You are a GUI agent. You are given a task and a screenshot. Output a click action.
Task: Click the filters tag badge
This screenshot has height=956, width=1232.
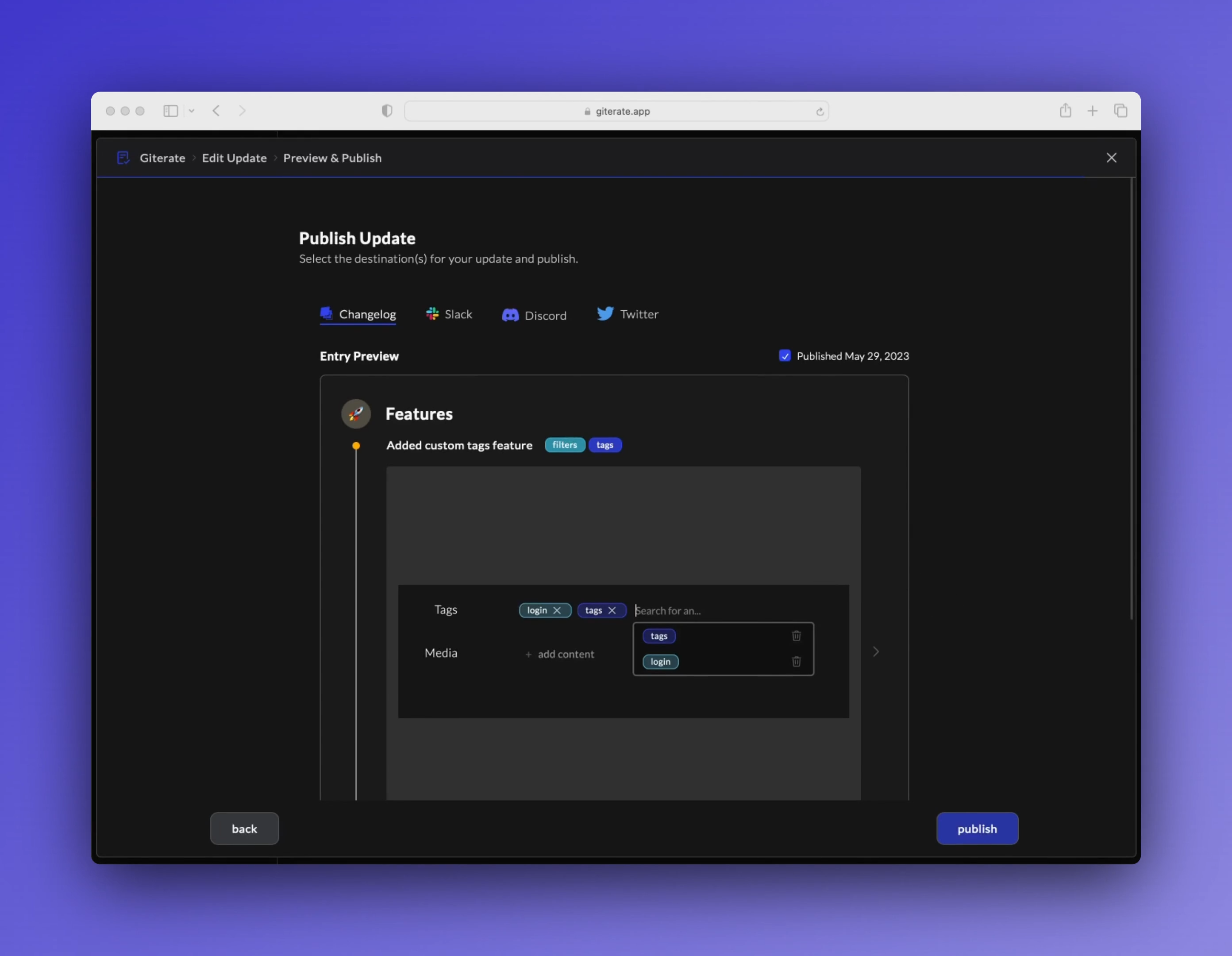coord(565,445)
